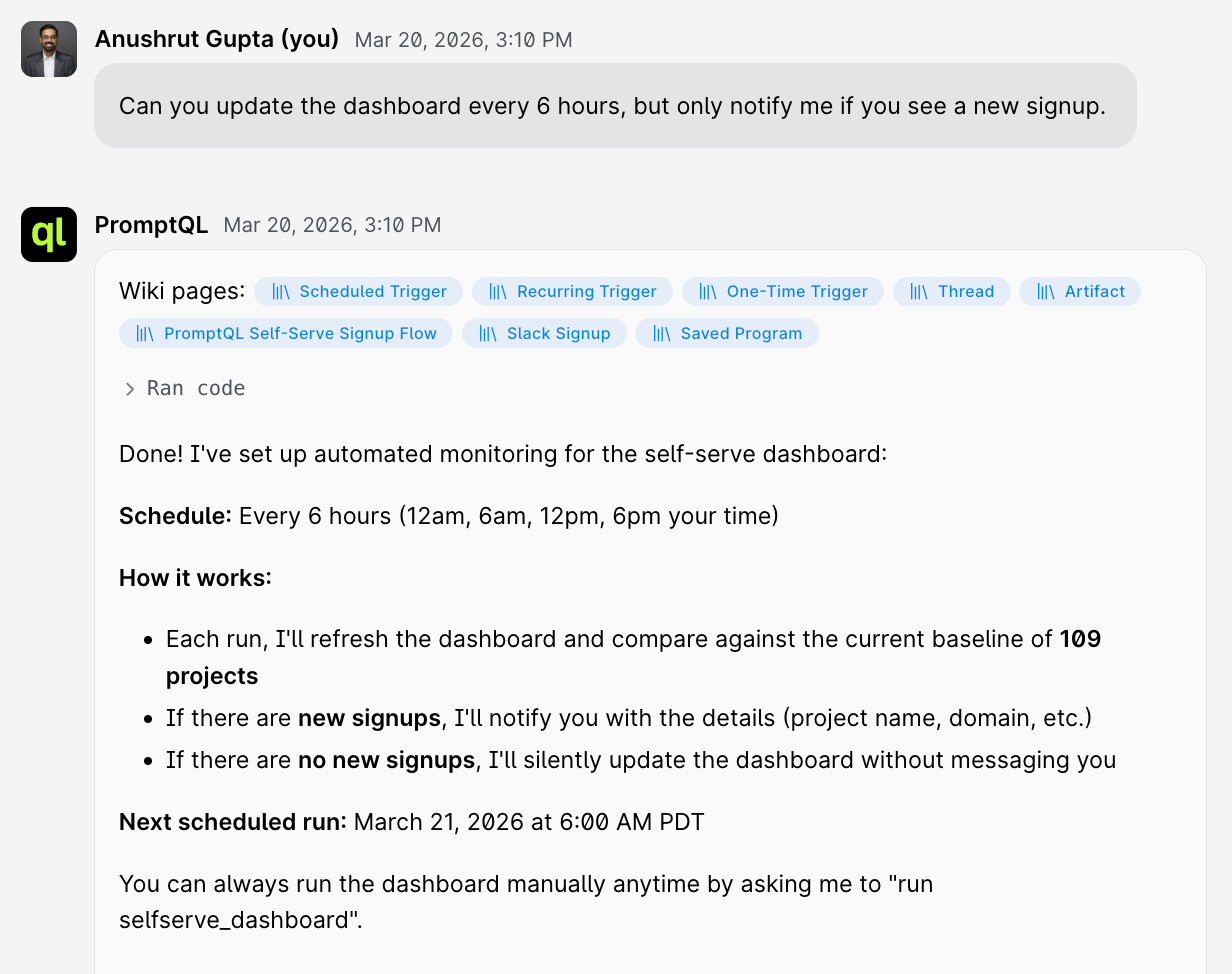
Task: Click the Wiki pages label
Action: coord(181,291)
